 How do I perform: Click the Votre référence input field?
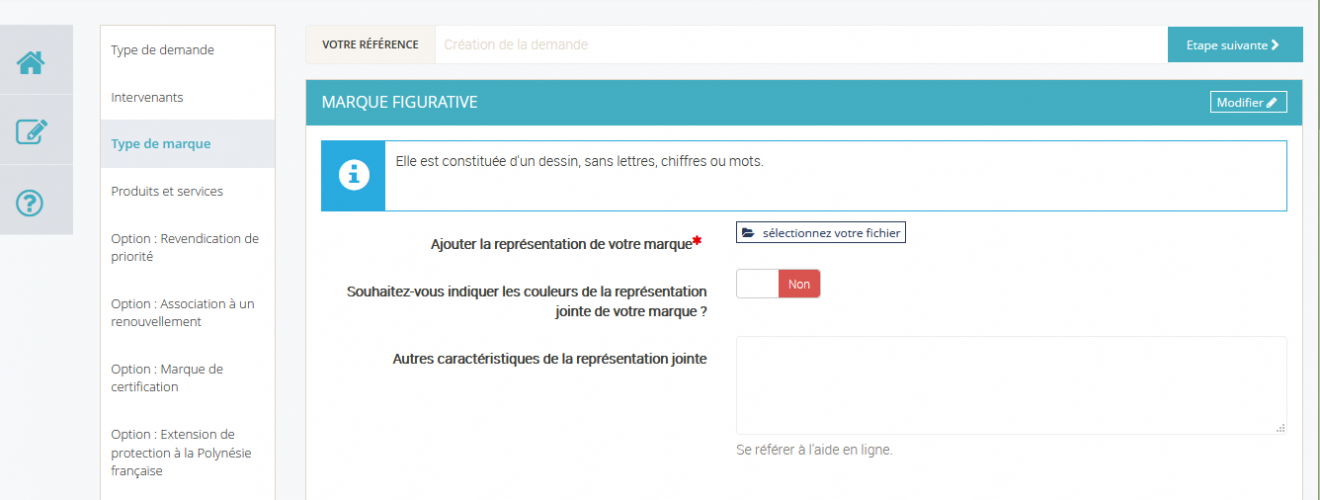pyautogui.click(x=800, y=45)
